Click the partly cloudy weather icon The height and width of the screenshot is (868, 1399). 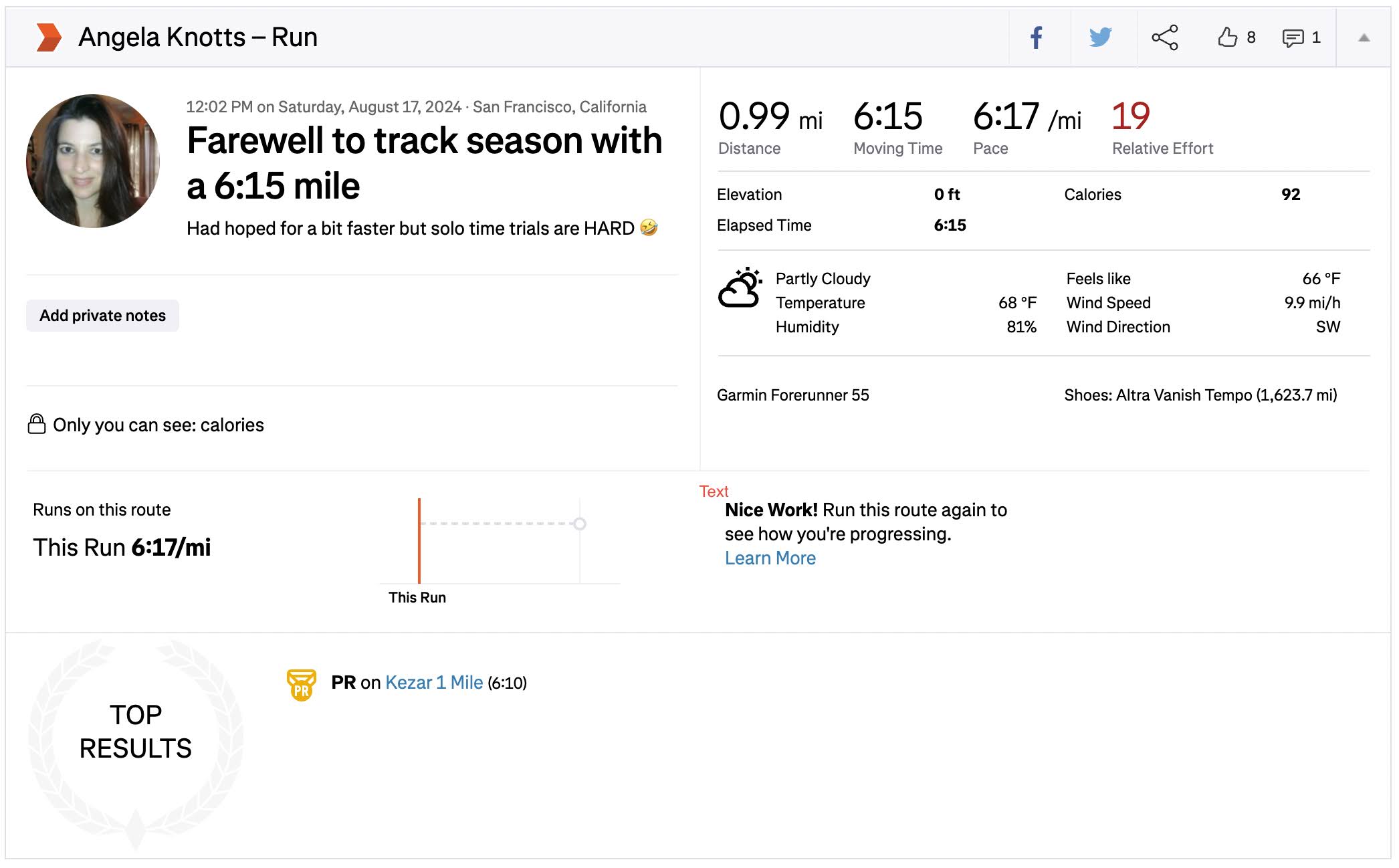click(740, 289)
